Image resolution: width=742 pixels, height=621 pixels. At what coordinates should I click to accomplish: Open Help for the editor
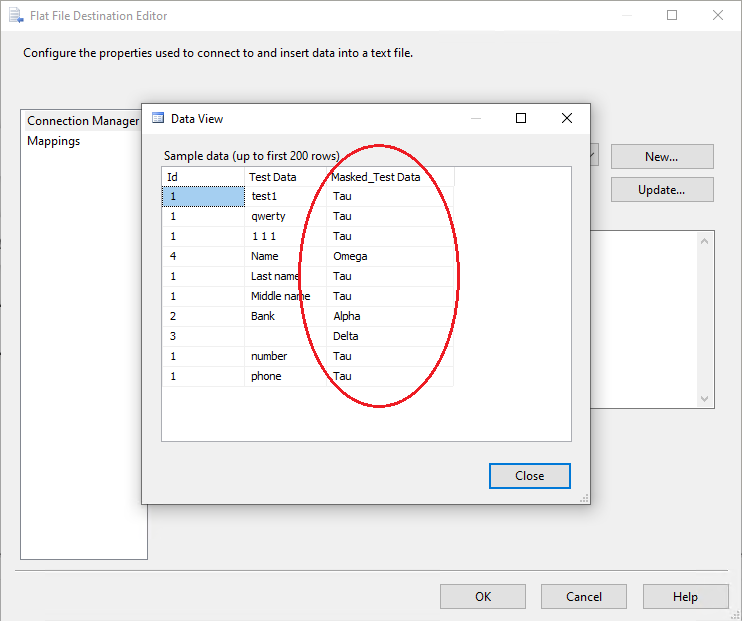click(x=685, y=597)
